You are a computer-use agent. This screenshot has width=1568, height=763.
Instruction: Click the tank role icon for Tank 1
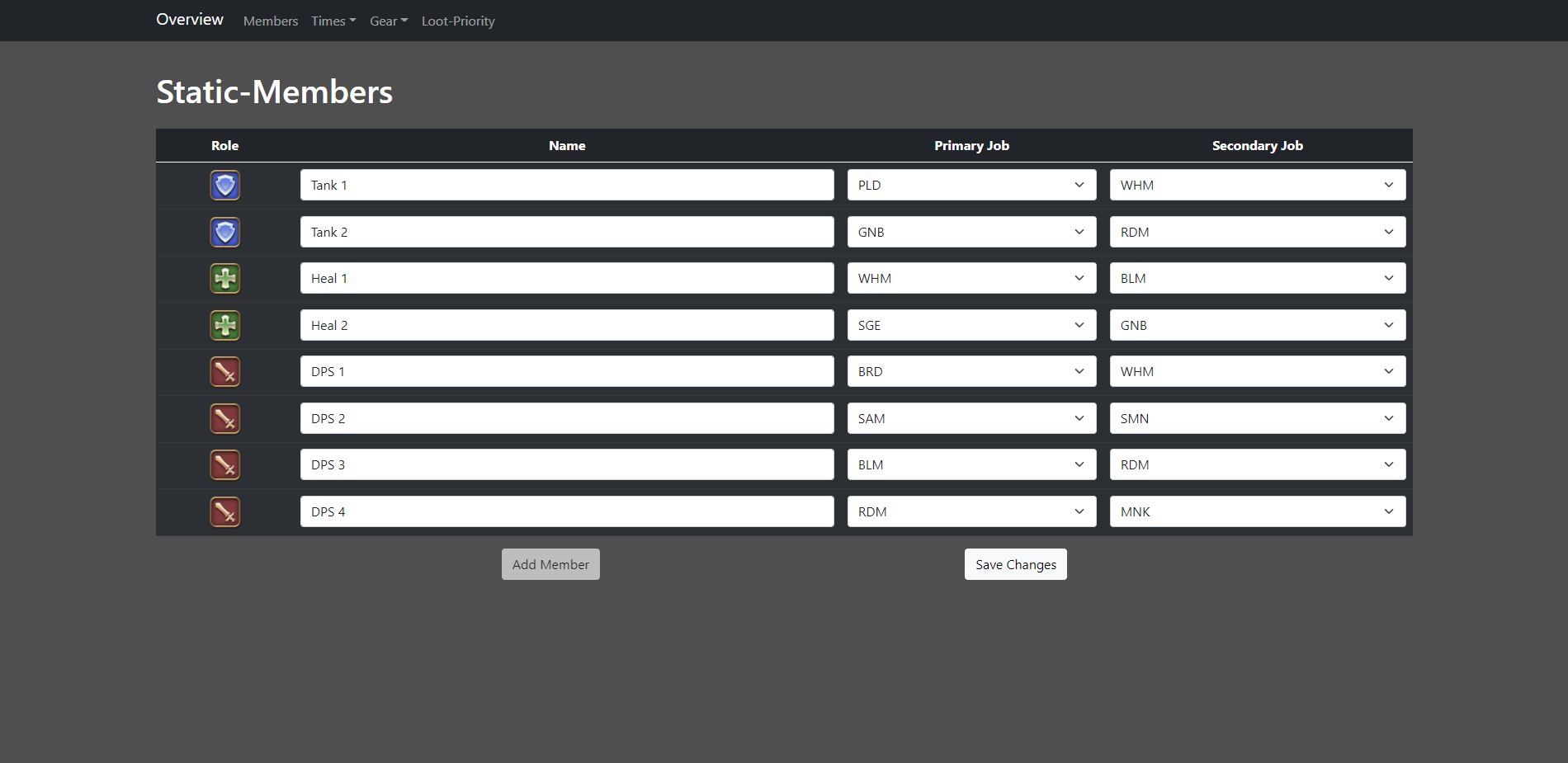tap(225, 186)
